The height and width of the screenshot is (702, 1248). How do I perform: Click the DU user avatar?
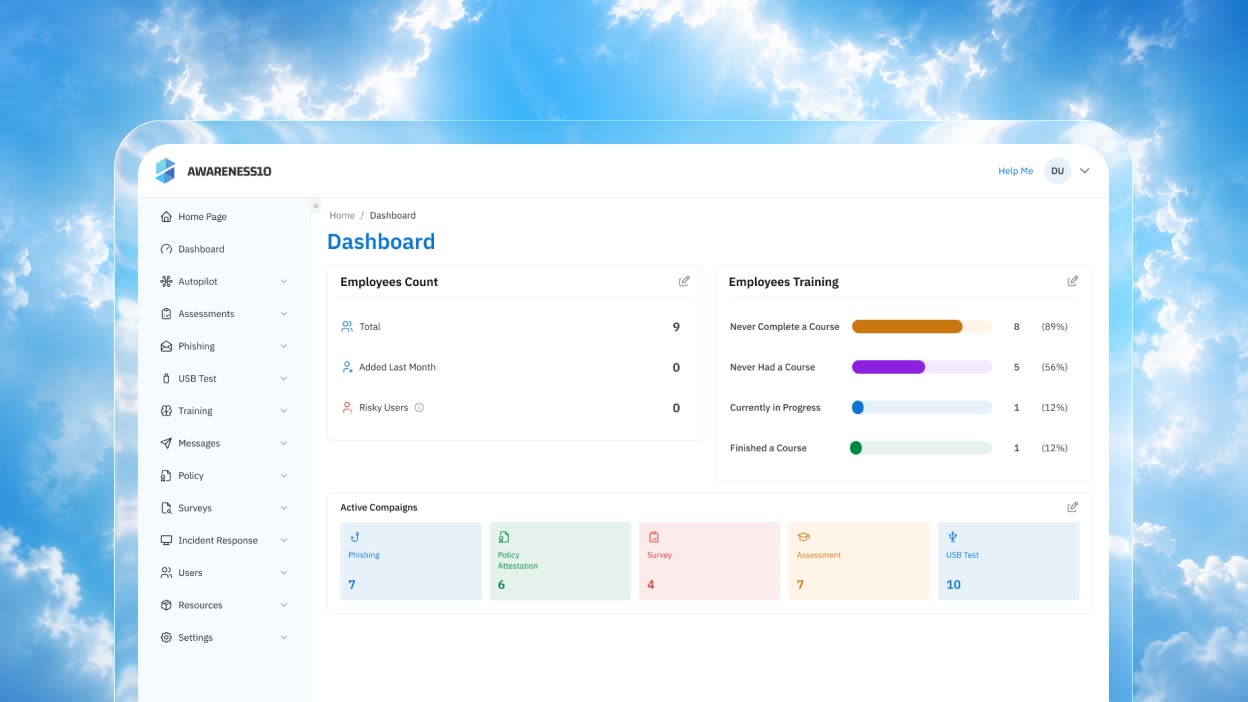click(x=1057, y=171)
